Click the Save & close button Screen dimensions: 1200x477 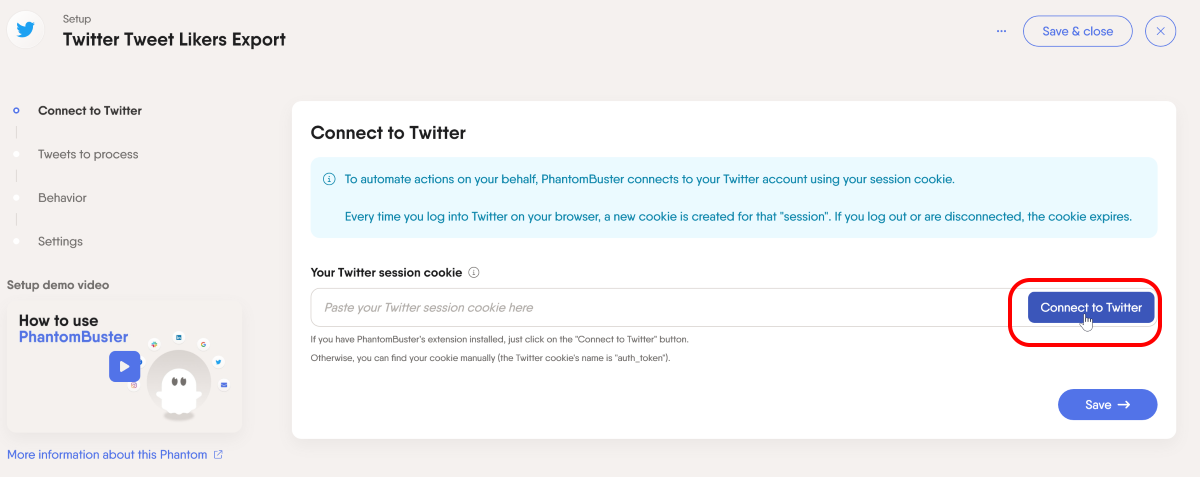click(1077, 31)
